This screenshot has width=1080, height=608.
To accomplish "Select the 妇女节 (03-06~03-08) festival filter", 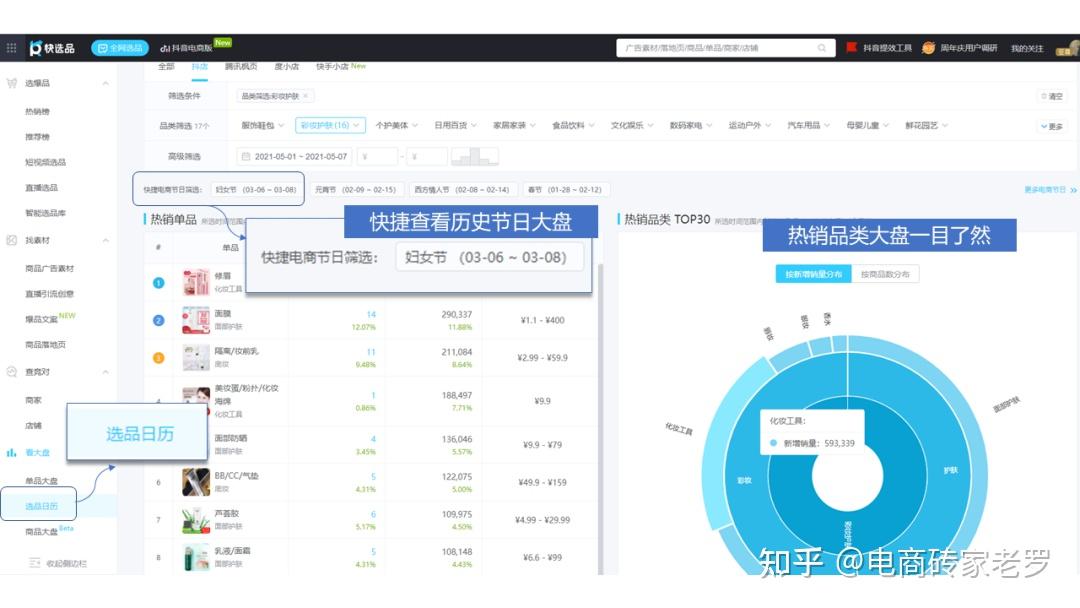I will pos(256,189).
